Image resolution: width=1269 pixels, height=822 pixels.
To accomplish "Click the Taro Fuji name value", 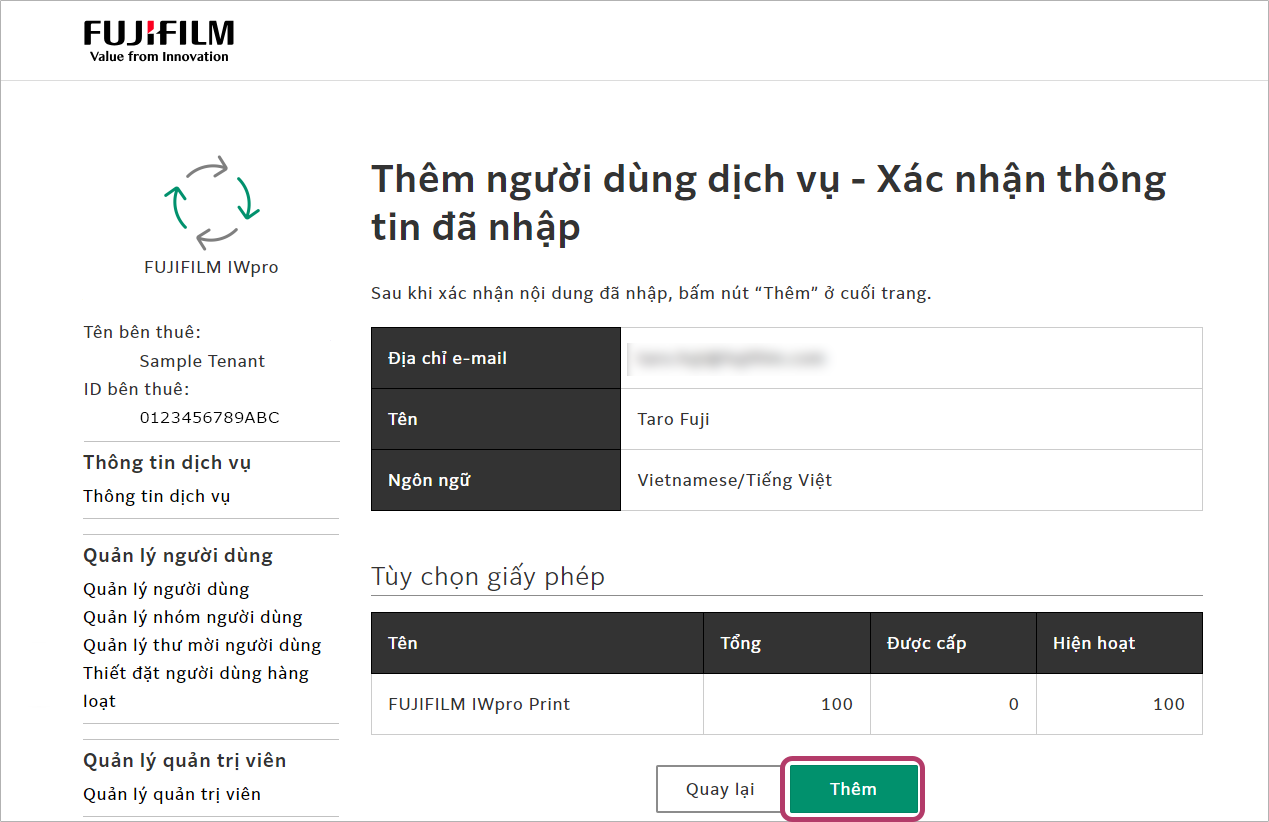I will (x=674, y=419).
